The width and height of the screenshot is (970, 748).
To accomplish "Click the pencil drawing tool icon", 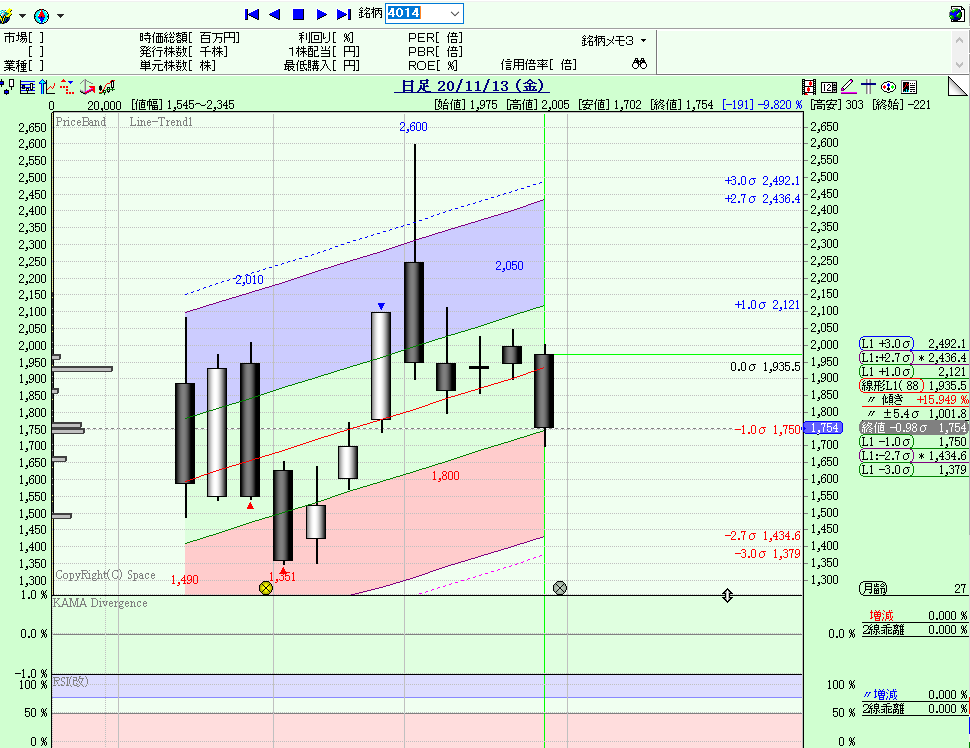I will point(848,86).
